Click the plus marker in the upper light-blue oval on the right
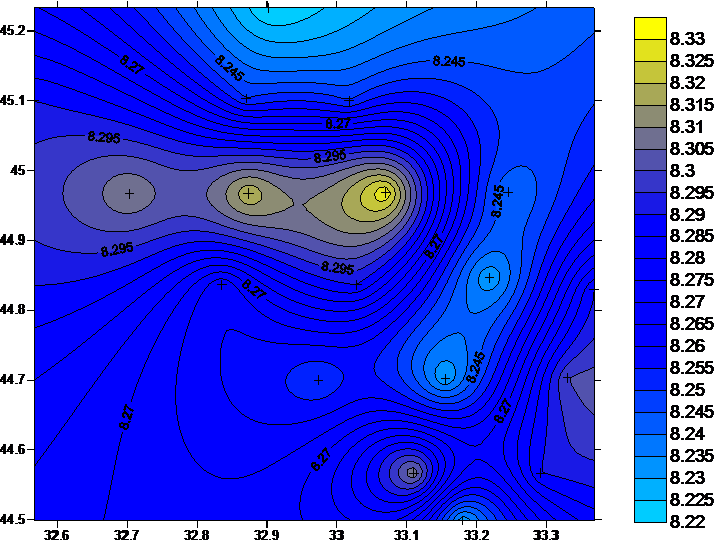The image size is (715, 544). click(x=488, y=277)
